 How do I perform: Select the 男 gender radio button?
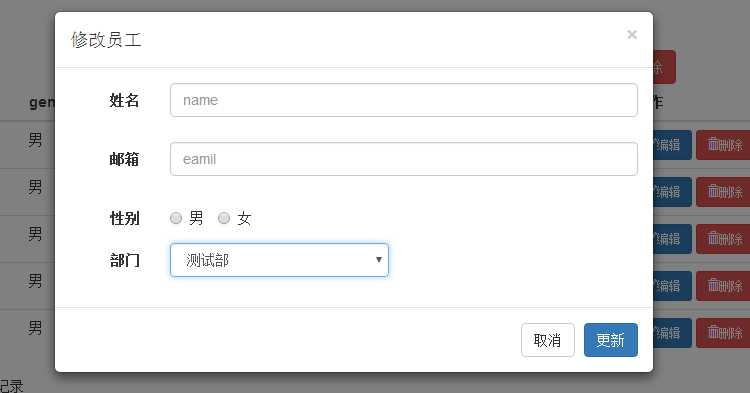click(176, 218)
